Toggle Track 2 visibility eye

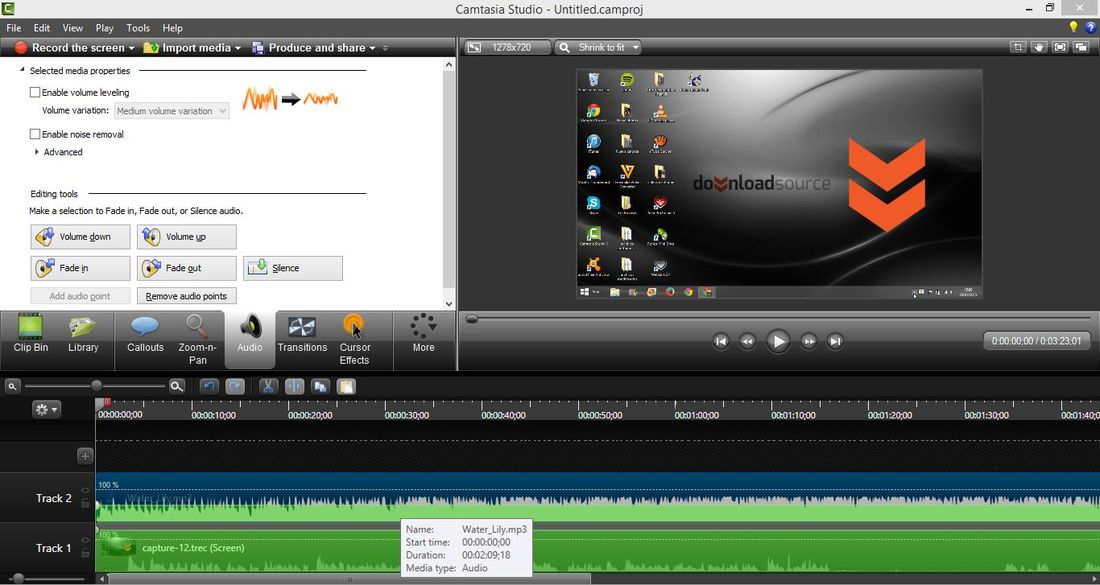tap(86, 490)
